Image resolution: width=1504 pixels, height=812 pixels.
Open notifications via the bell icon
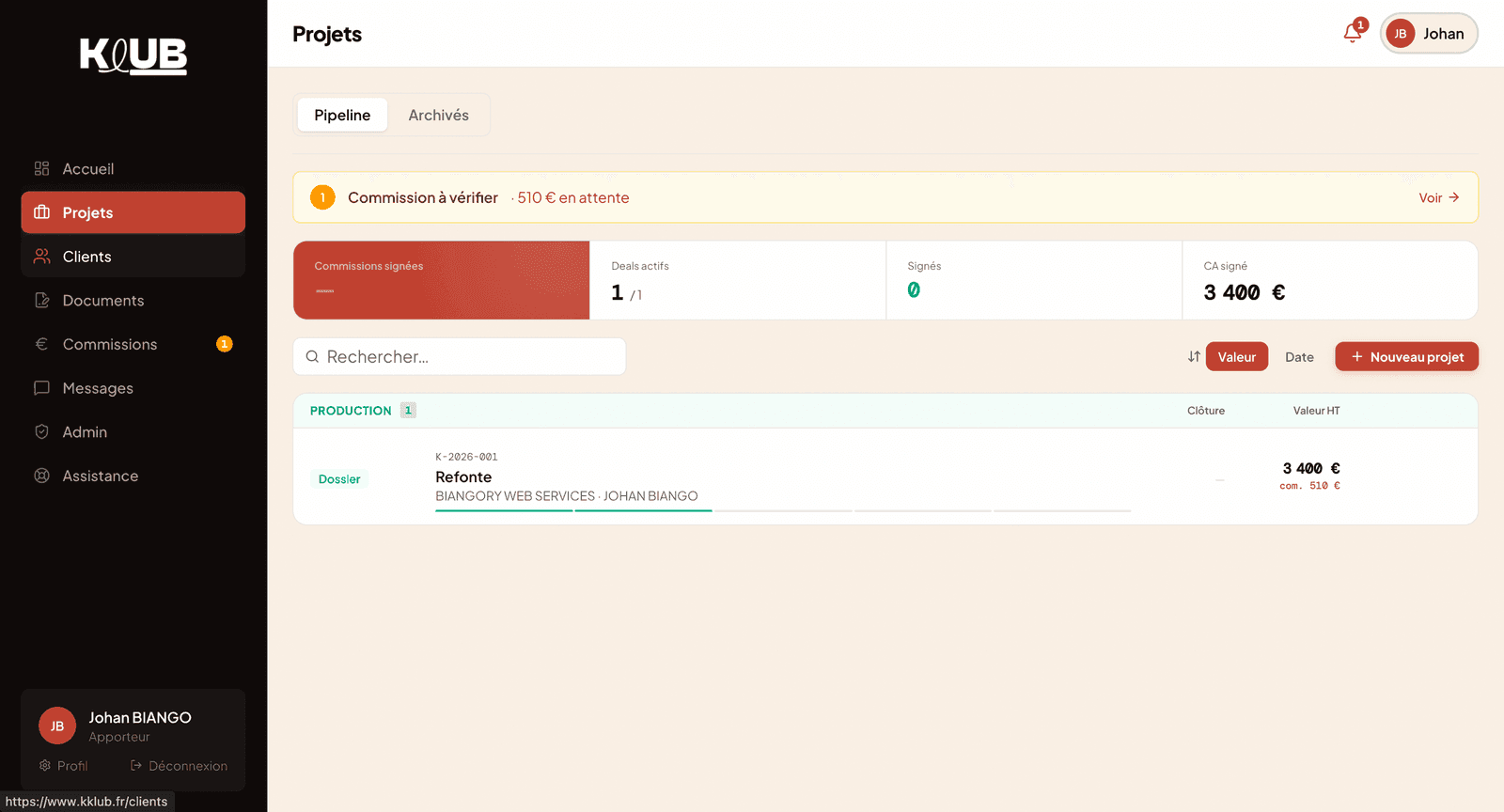tap(1353, 34)
